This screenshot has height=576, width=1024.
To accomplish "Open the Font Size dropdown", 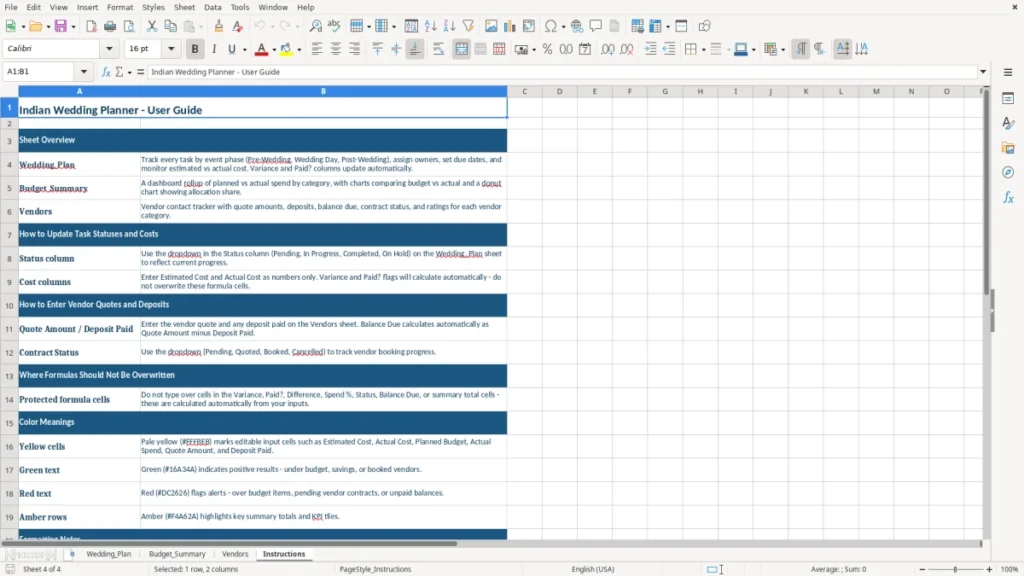I will coord(171,48).
